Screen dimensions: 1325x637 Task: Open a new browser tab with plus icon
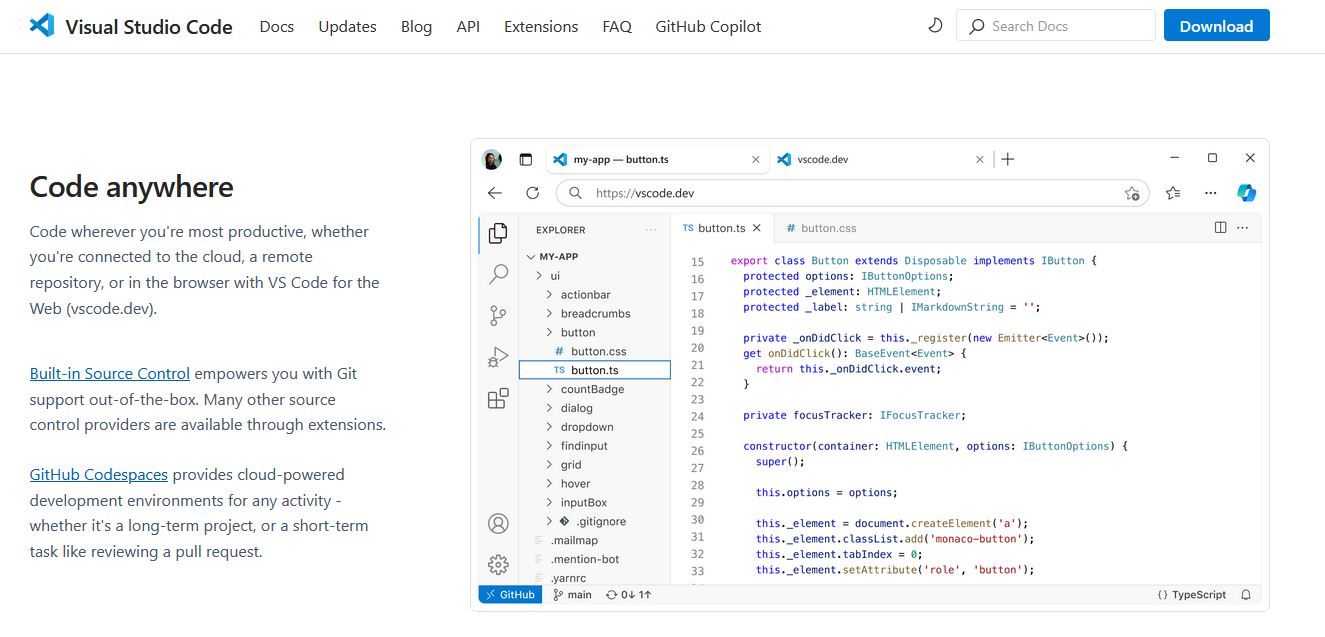pyautogui.click(x=1008, y=159)
